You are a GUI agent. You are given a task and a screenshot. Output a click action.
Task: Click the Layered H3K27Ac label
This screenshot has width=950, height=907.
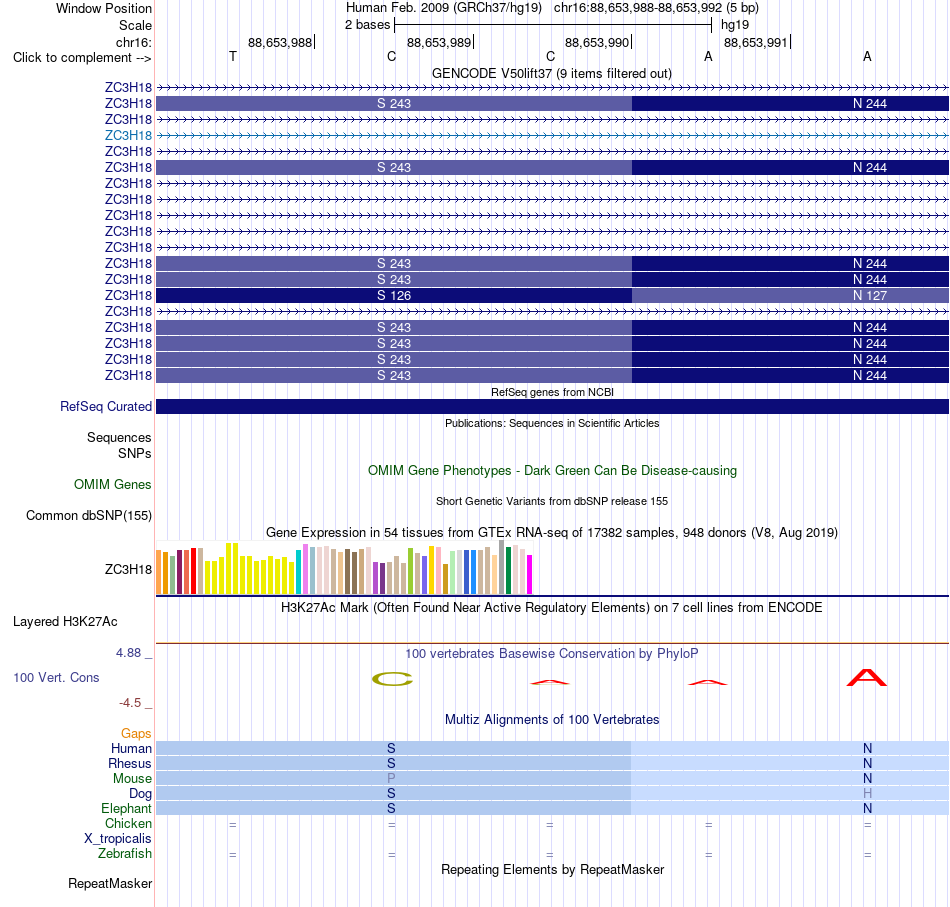[x=65, y=622]
